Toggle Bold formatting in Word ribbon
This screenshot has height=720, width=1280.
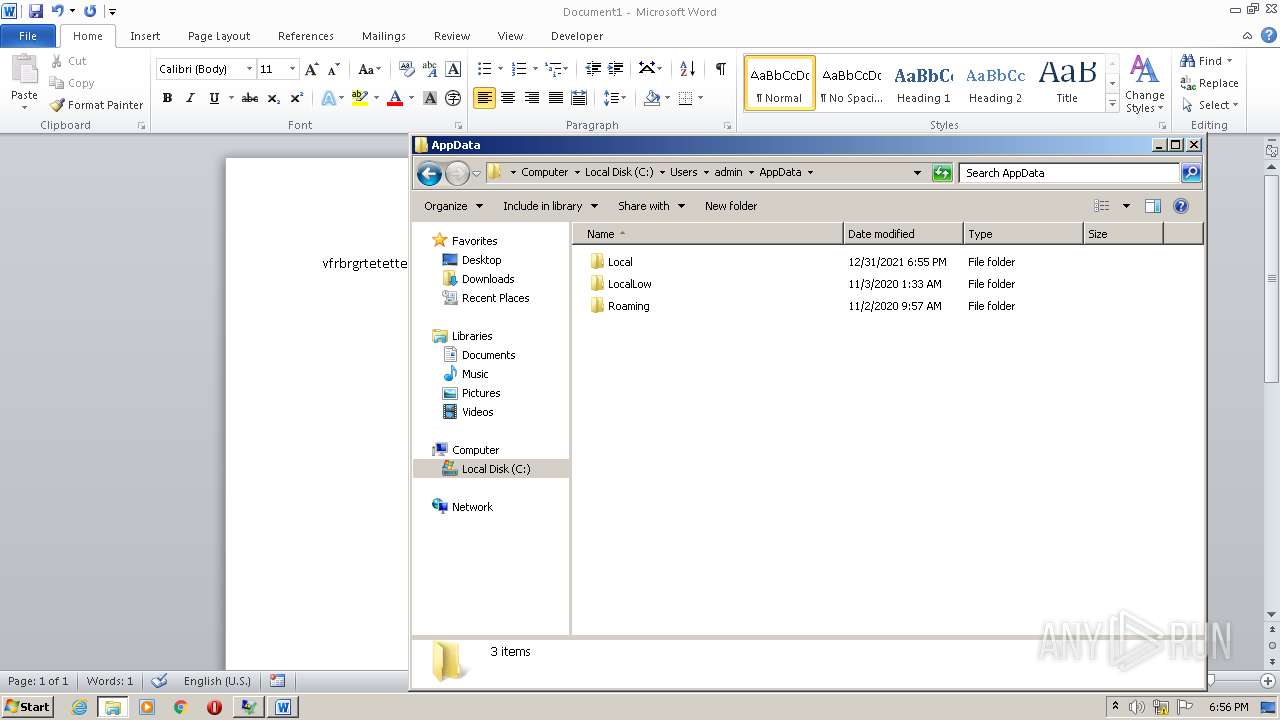pos(167,98)
